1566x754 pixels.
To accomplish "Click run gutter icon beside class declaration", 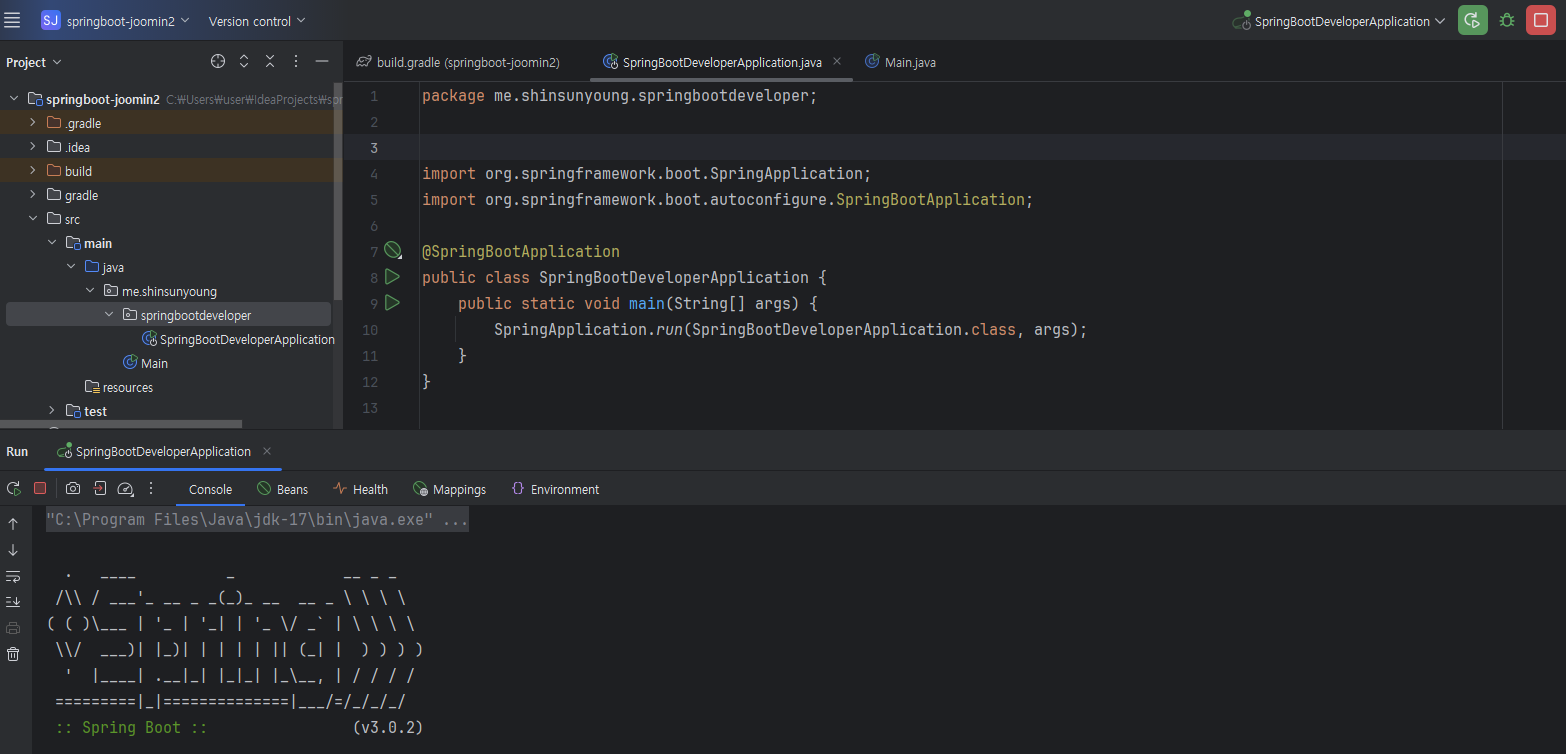I will coord(392,277).
